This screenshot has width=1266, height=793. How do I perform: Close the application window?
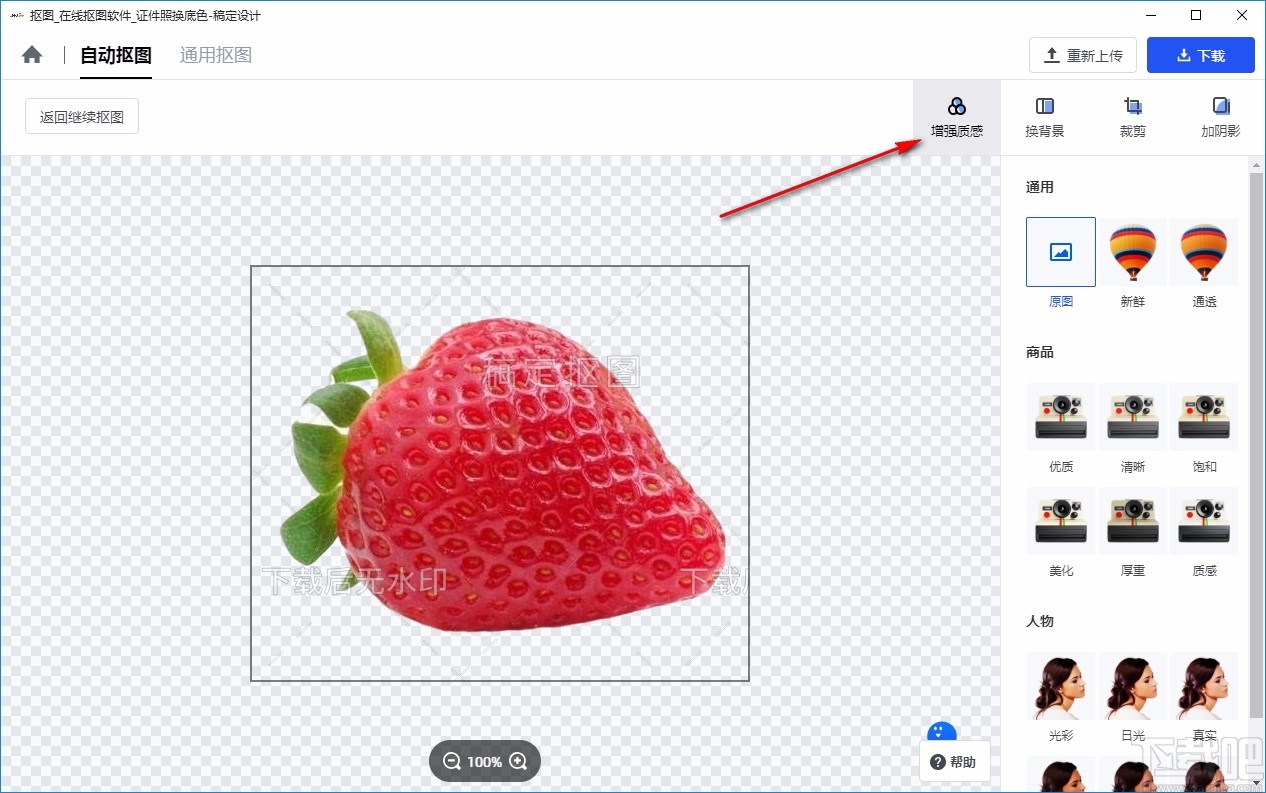1242,15
